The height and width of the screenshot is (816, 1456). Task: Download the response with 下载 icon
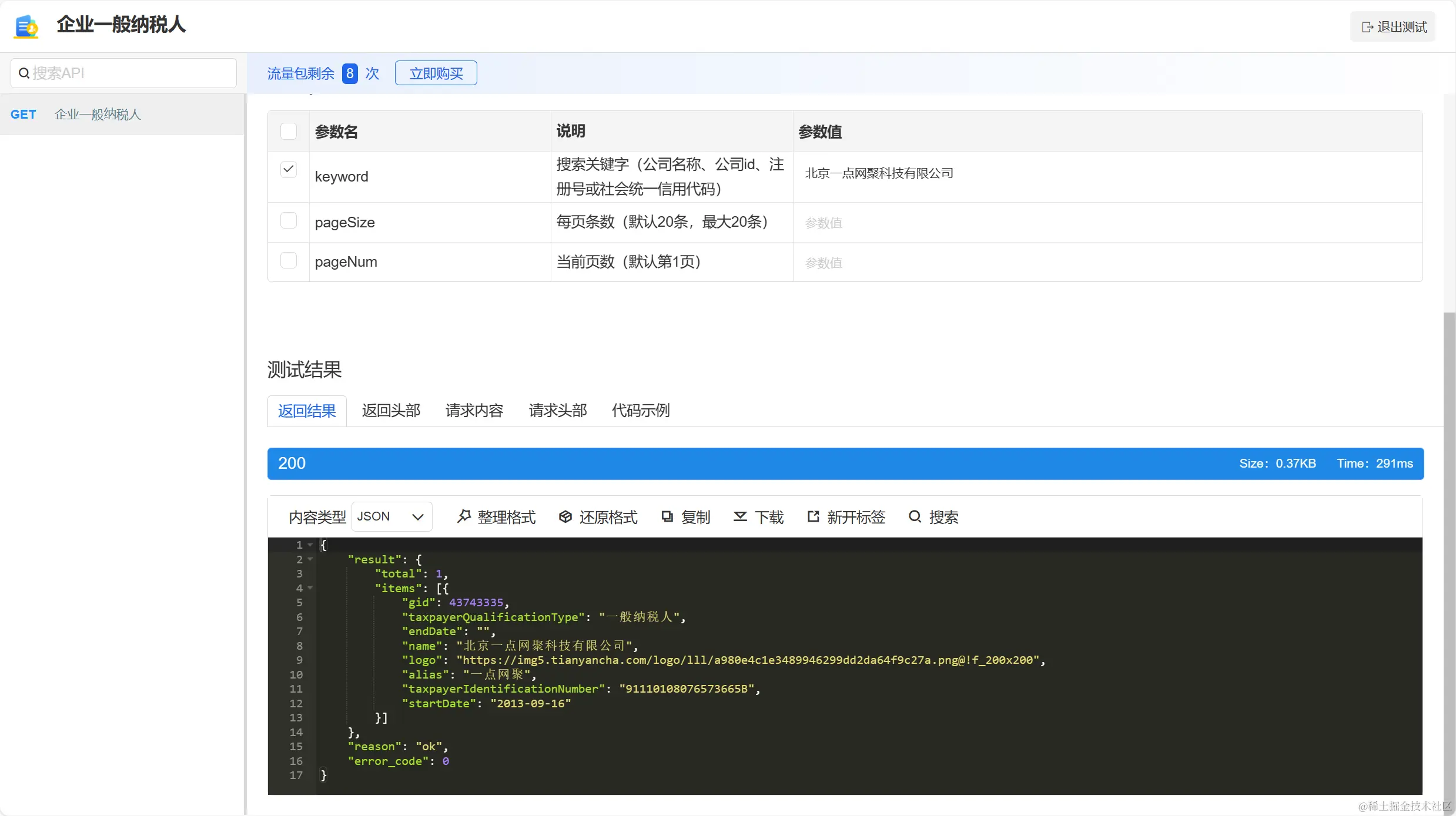(740, 516)
